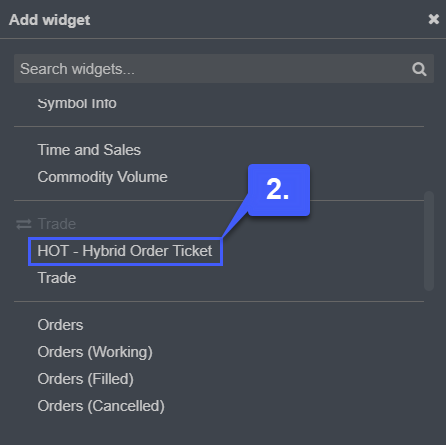Pick the Trade widget entry
This screenshot has height=445, width=446.
coord(57,278)
